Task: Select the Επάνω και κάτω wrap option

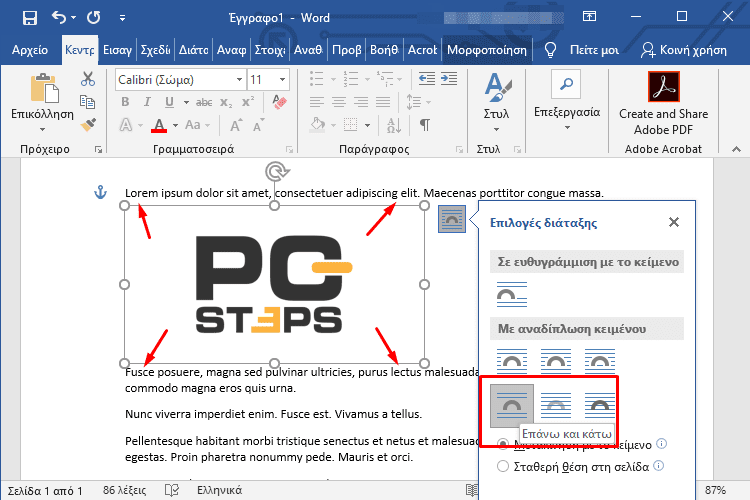Action: [x=512, y=406]
